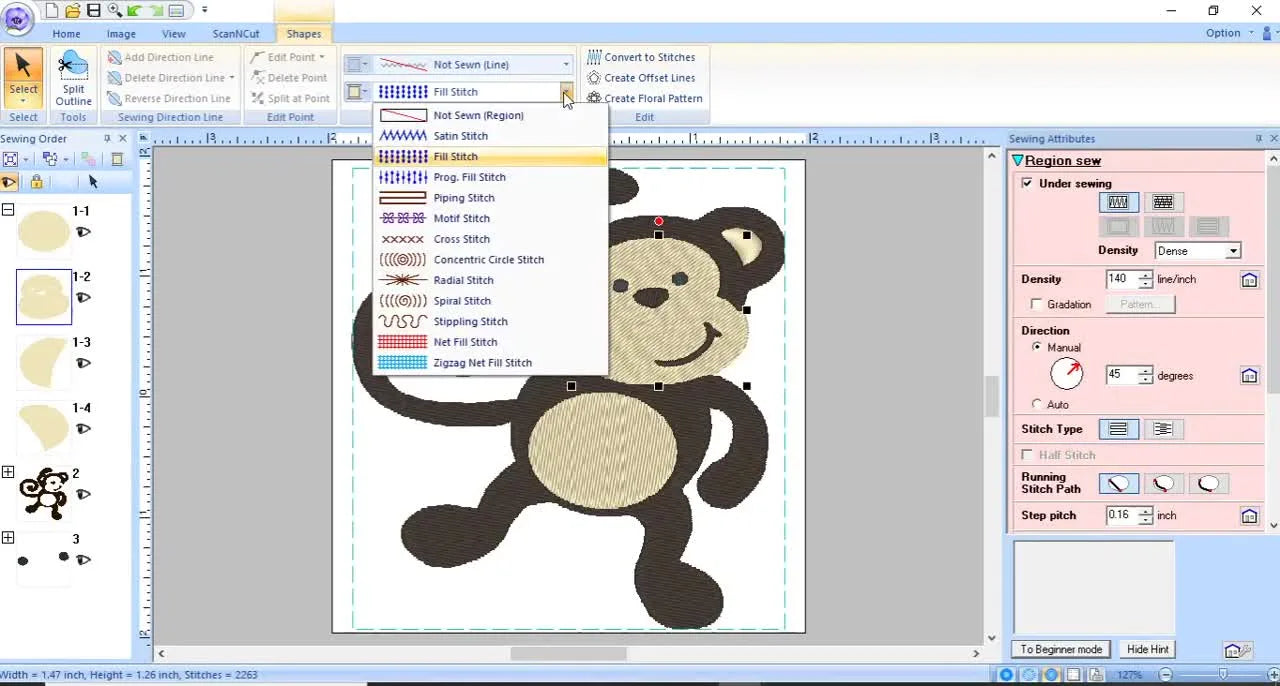
Task: Uncheck the Under sewing checkbox
Action: pos(1025,183)
